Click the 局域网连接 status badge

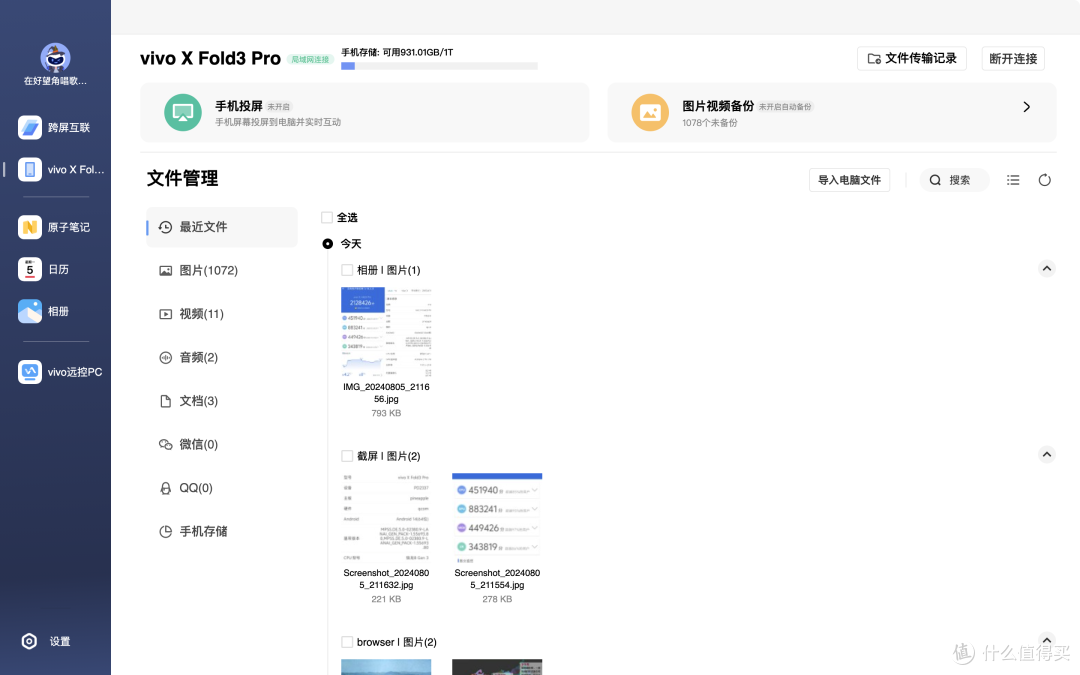tap(310, 59)
